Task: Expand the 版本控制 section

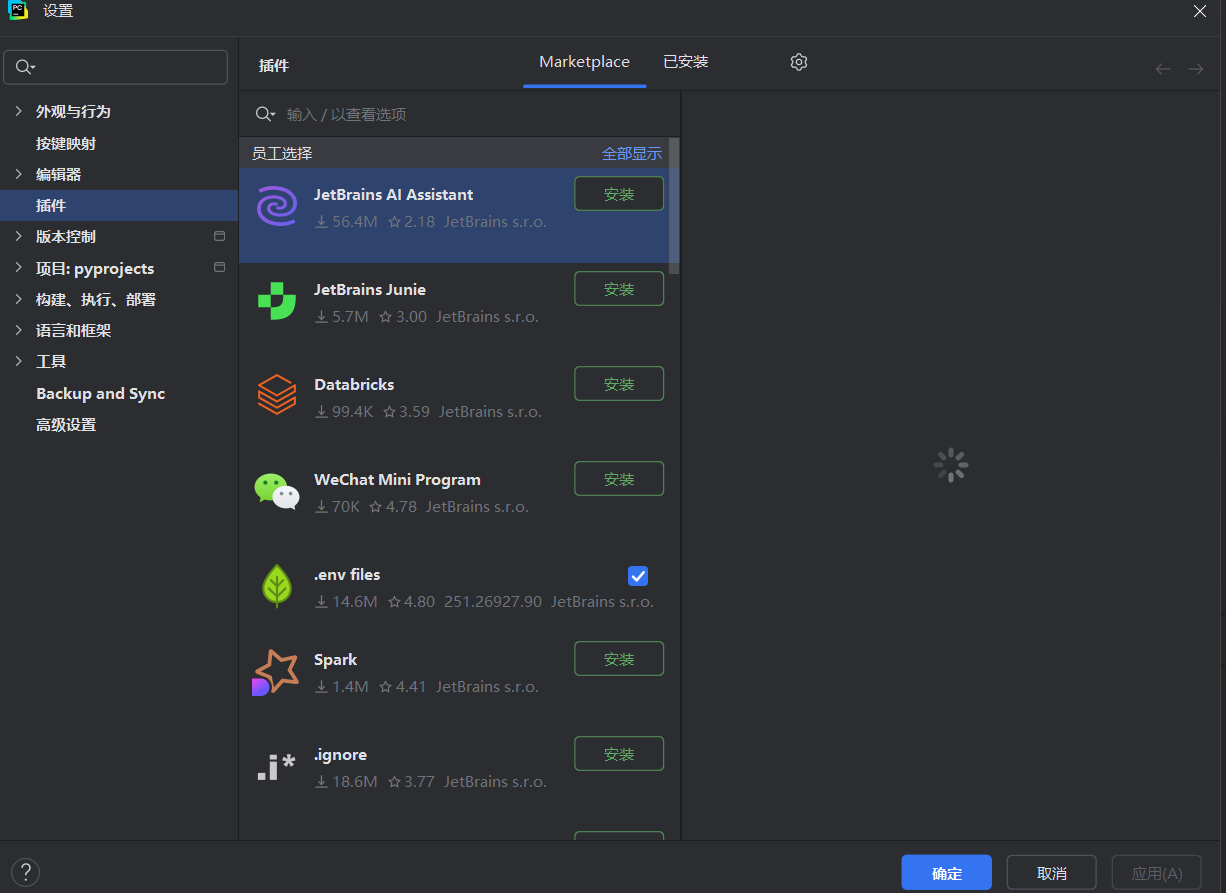Action: (x=18, y=237)
